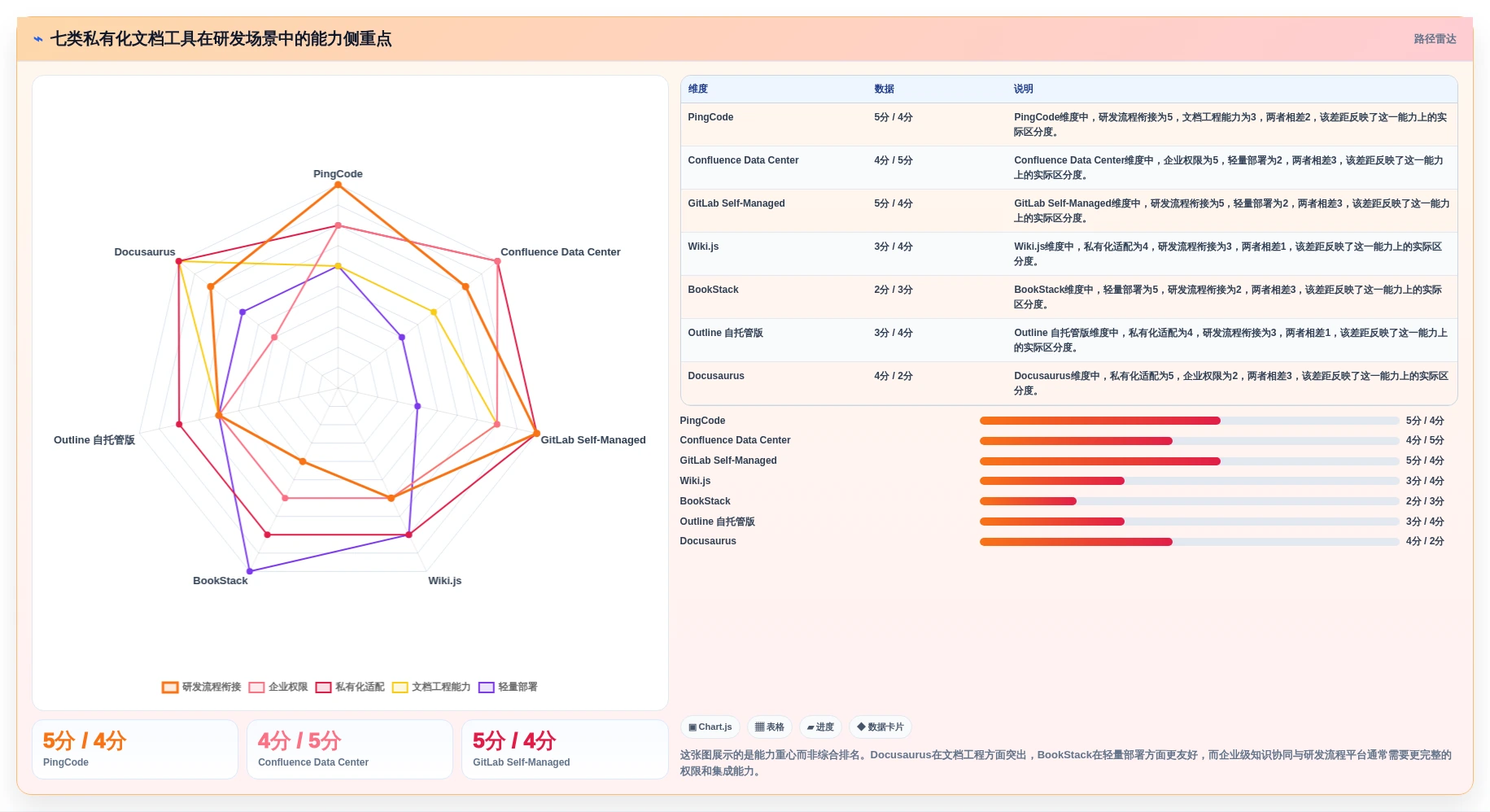Select the Outline 自托管版 table row name
1490x812 pixels.
tap(725, 333)
